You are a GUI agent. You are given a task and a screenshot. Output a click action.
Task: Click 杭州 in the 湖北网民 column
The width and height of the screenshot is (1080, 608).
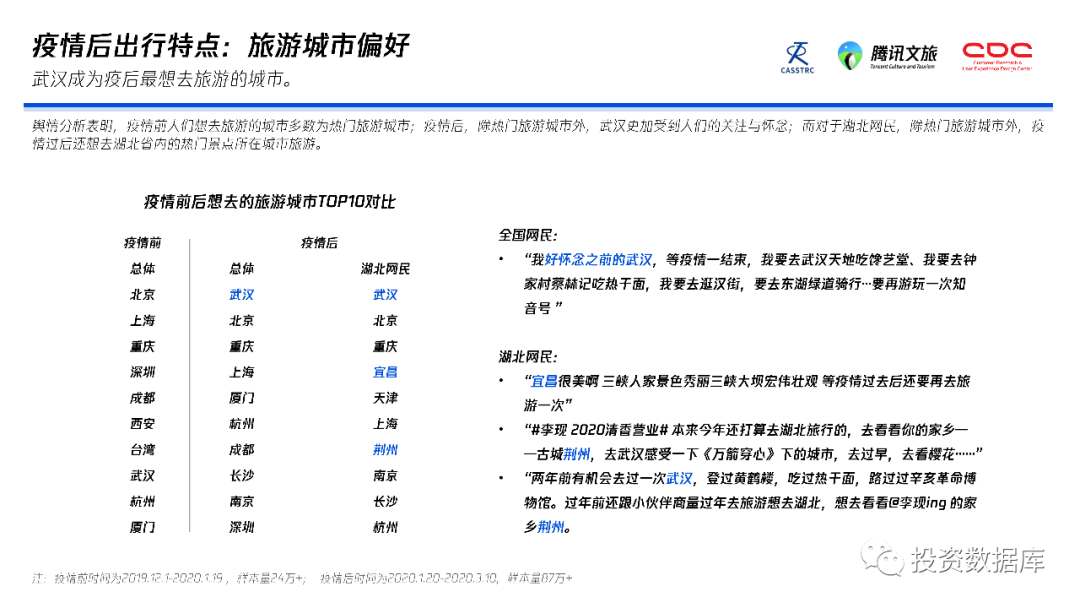(385, 527)
